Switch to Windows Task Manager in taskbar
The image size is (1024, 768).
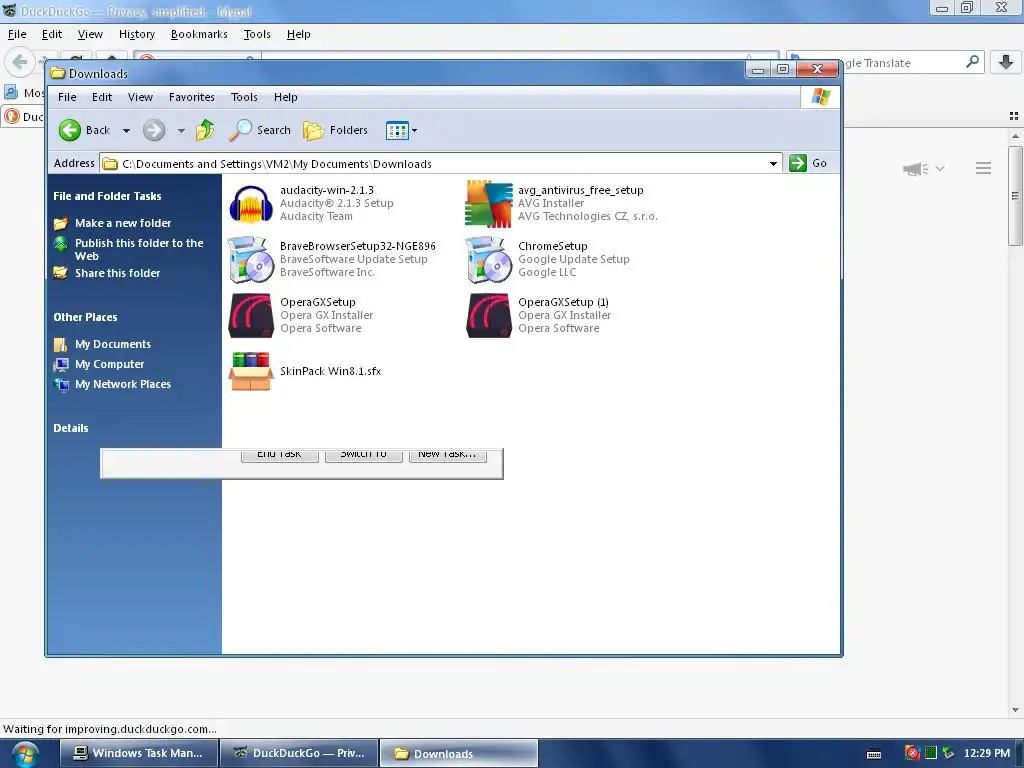(138, 753)
